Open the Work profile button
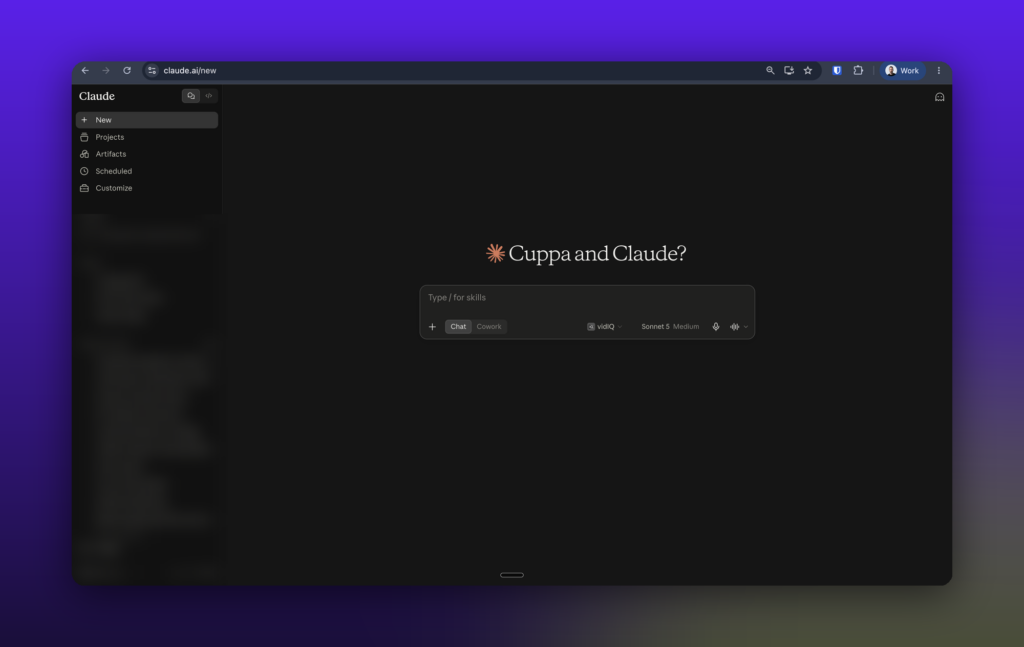The height and width of the screenshot is (647, 1024). pos(902,71)
